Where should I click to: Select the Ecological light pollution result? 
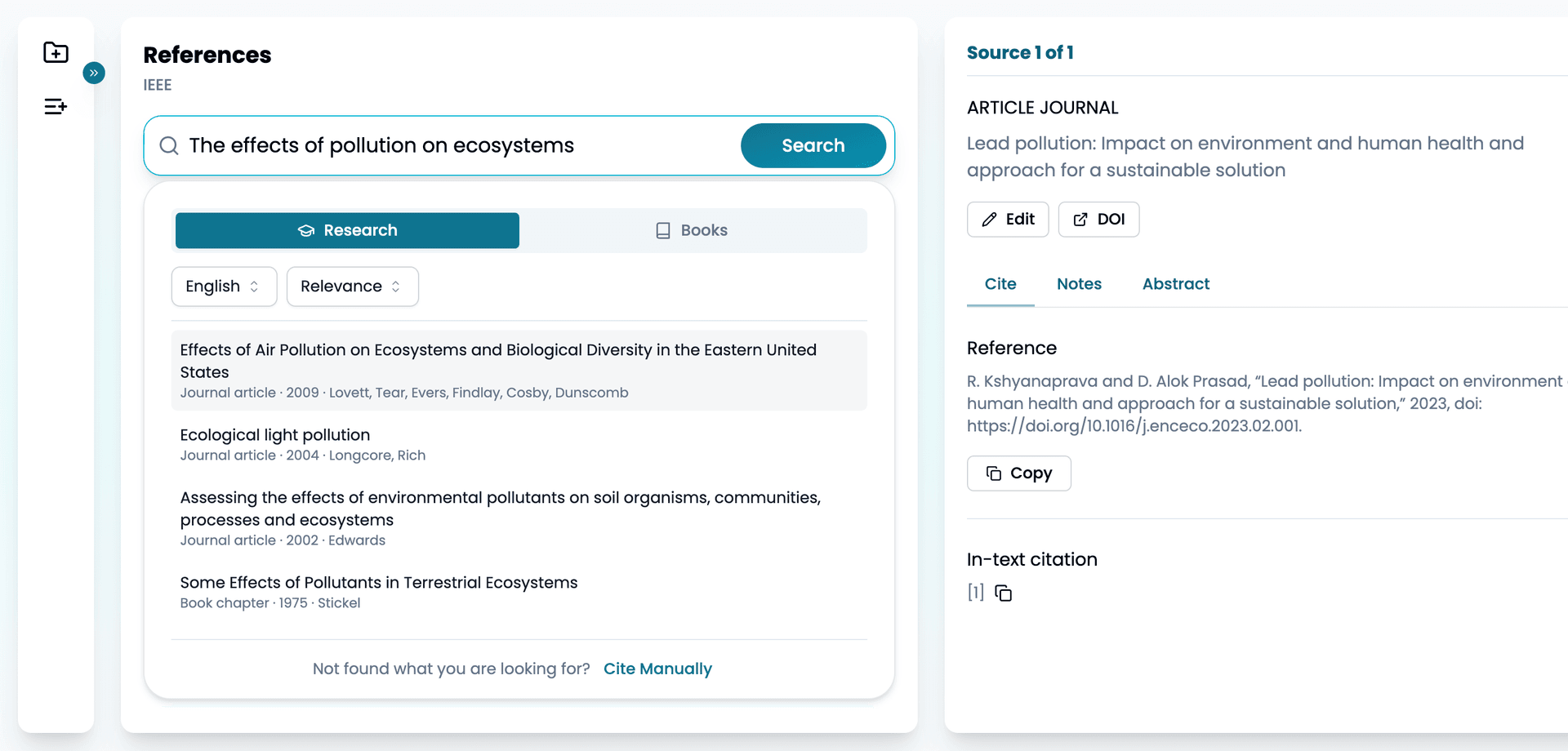coord(519,444)
